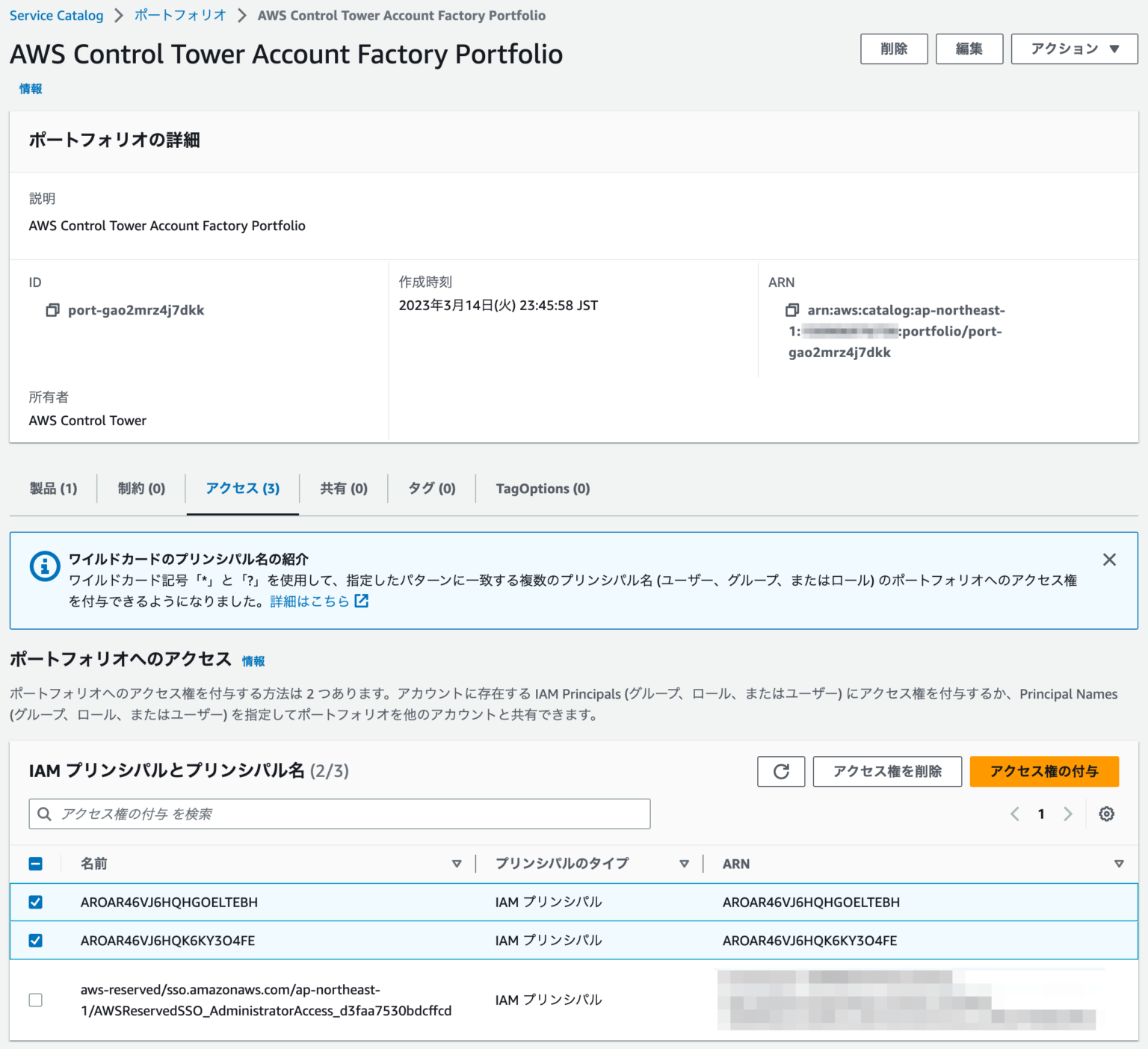
Task: Open the 共有 (0) tab
Action: point(344,489)
